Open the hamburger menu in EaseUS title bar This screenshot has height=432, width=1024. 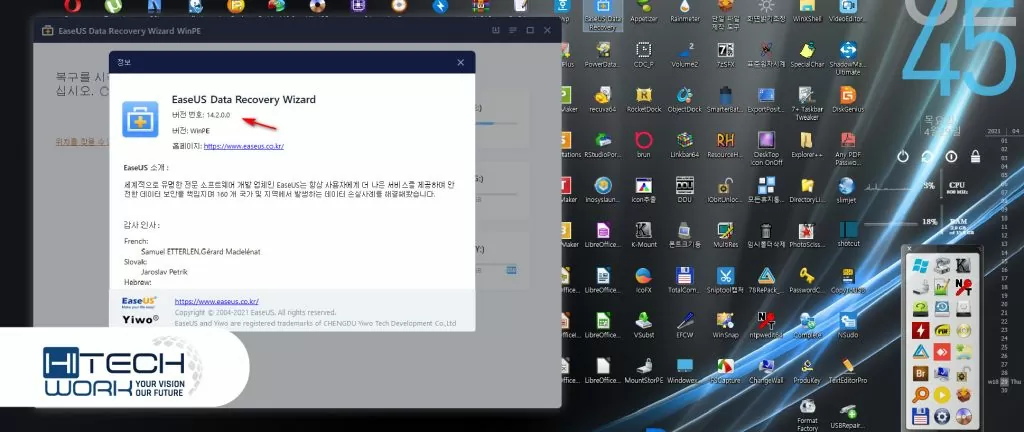pos(513,31)
